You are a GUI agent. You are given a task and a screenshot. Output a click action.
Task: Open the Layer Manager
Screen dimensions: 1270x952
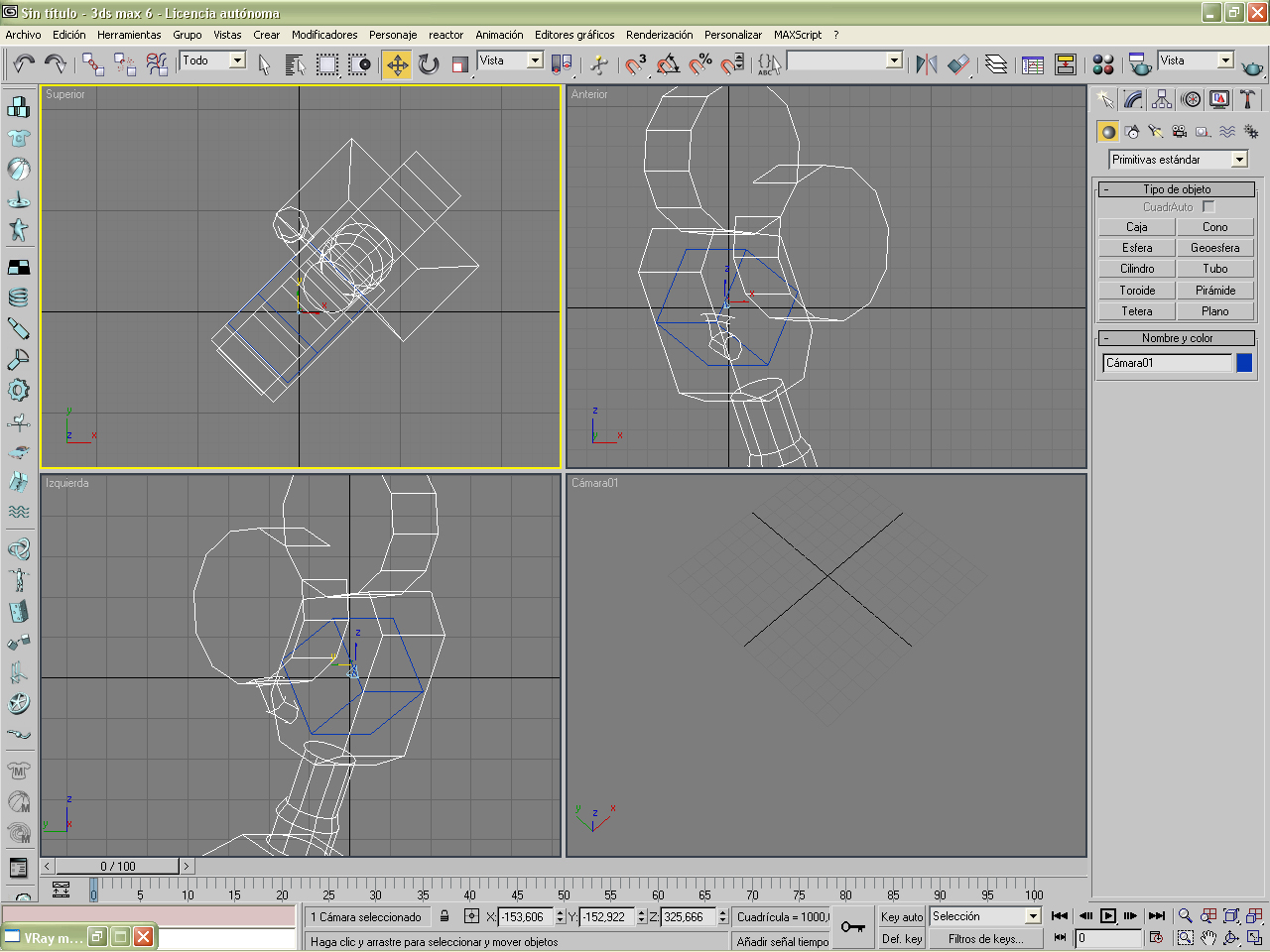click(x=996, y=64)
